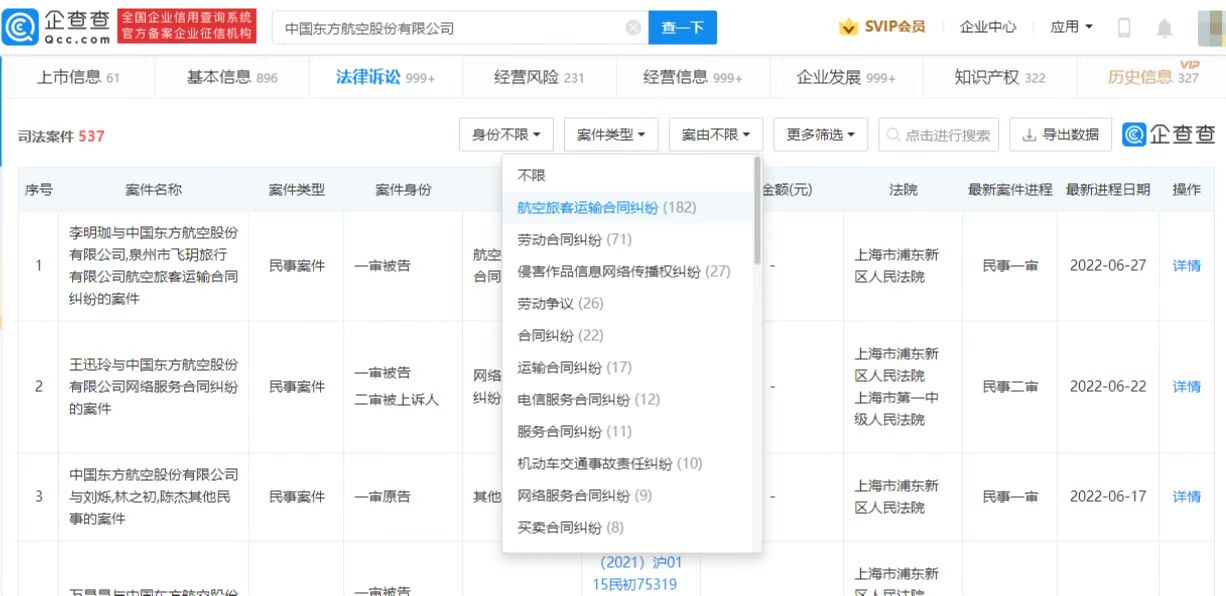Image resolution: width=1226 pixels, height=596 pixels.
Task: Click 民事二审 in the 王迅玲 row
Action: click(x=1010, y=387)
